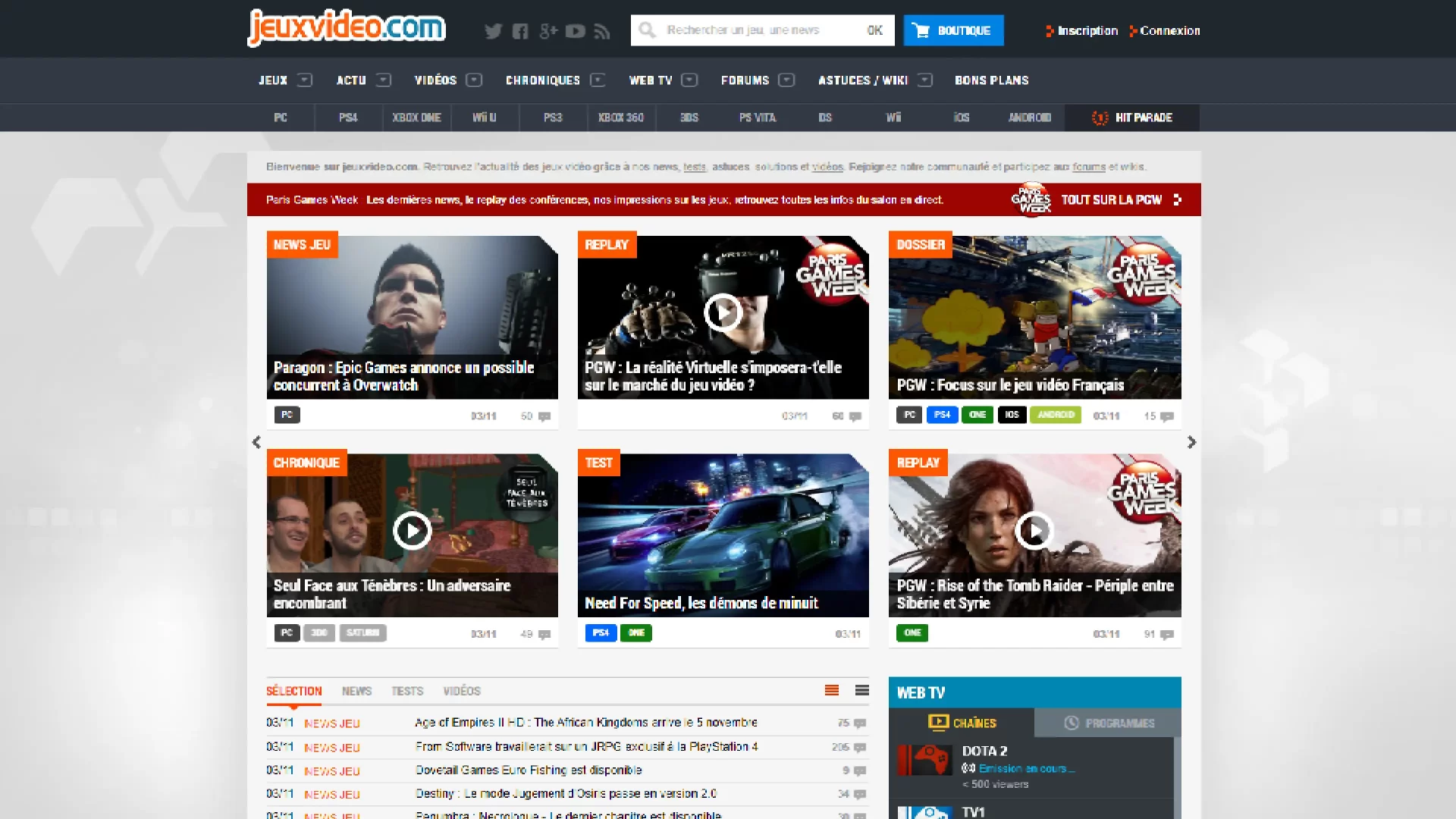
Task: Open the Bons Plans menu item
Action: pos(991,80)
